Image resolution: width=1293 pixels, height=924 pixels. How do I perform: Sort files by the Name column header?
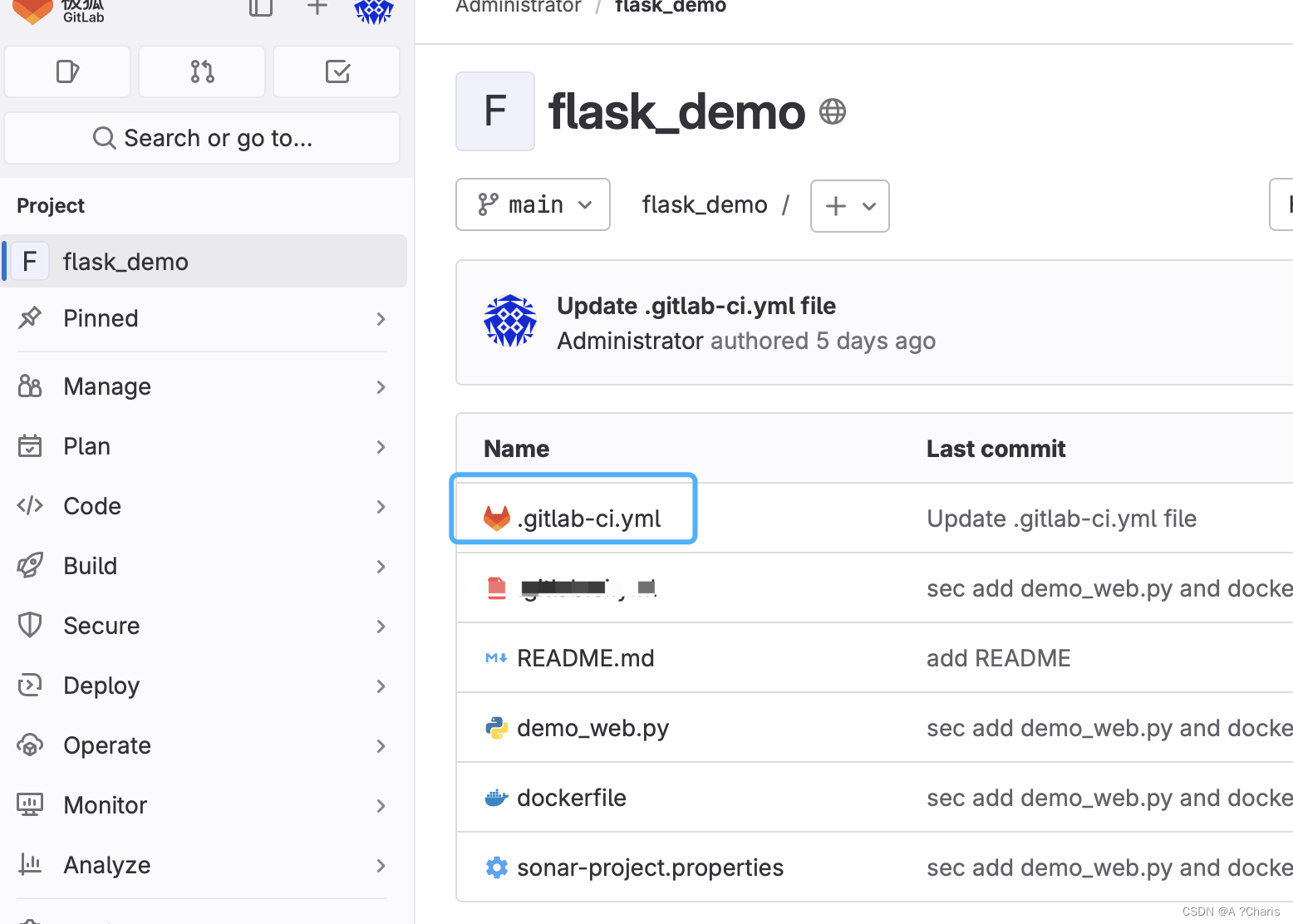coord(515,448)
